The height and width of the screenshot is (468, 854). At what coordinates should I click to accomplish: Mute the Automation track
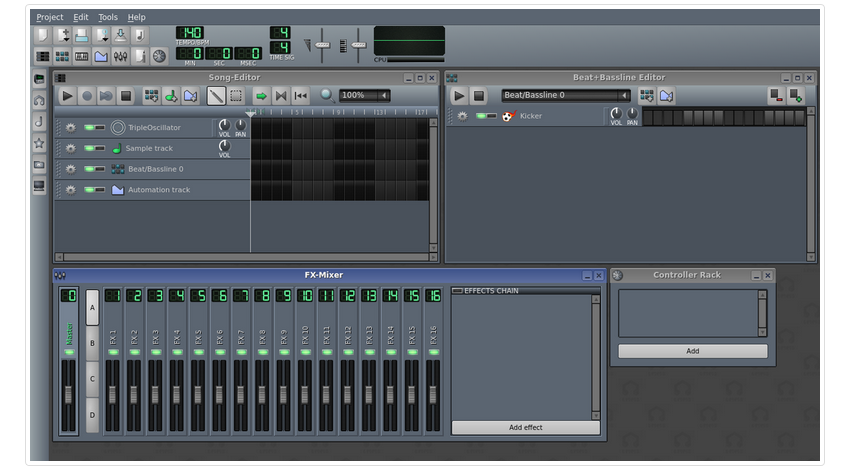[x=89, y=190]
